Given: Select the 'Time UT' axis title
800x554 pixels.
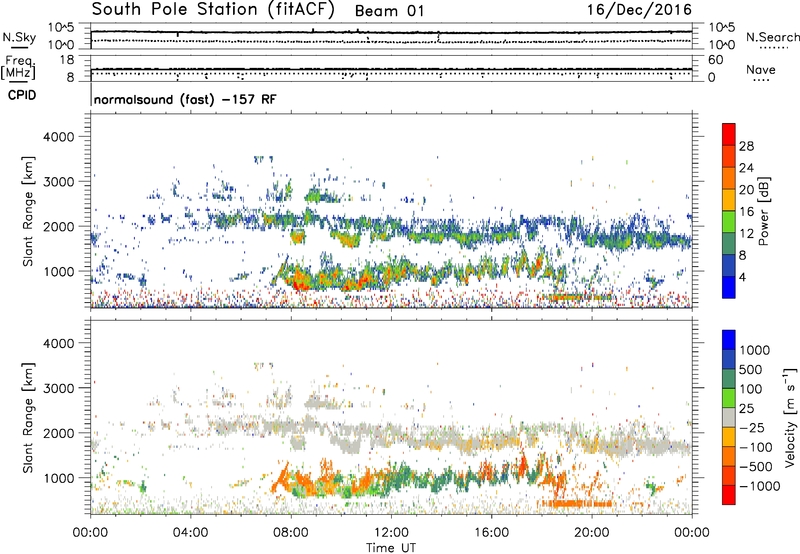Looking at the screenshot, I should (x=391, y=547).
